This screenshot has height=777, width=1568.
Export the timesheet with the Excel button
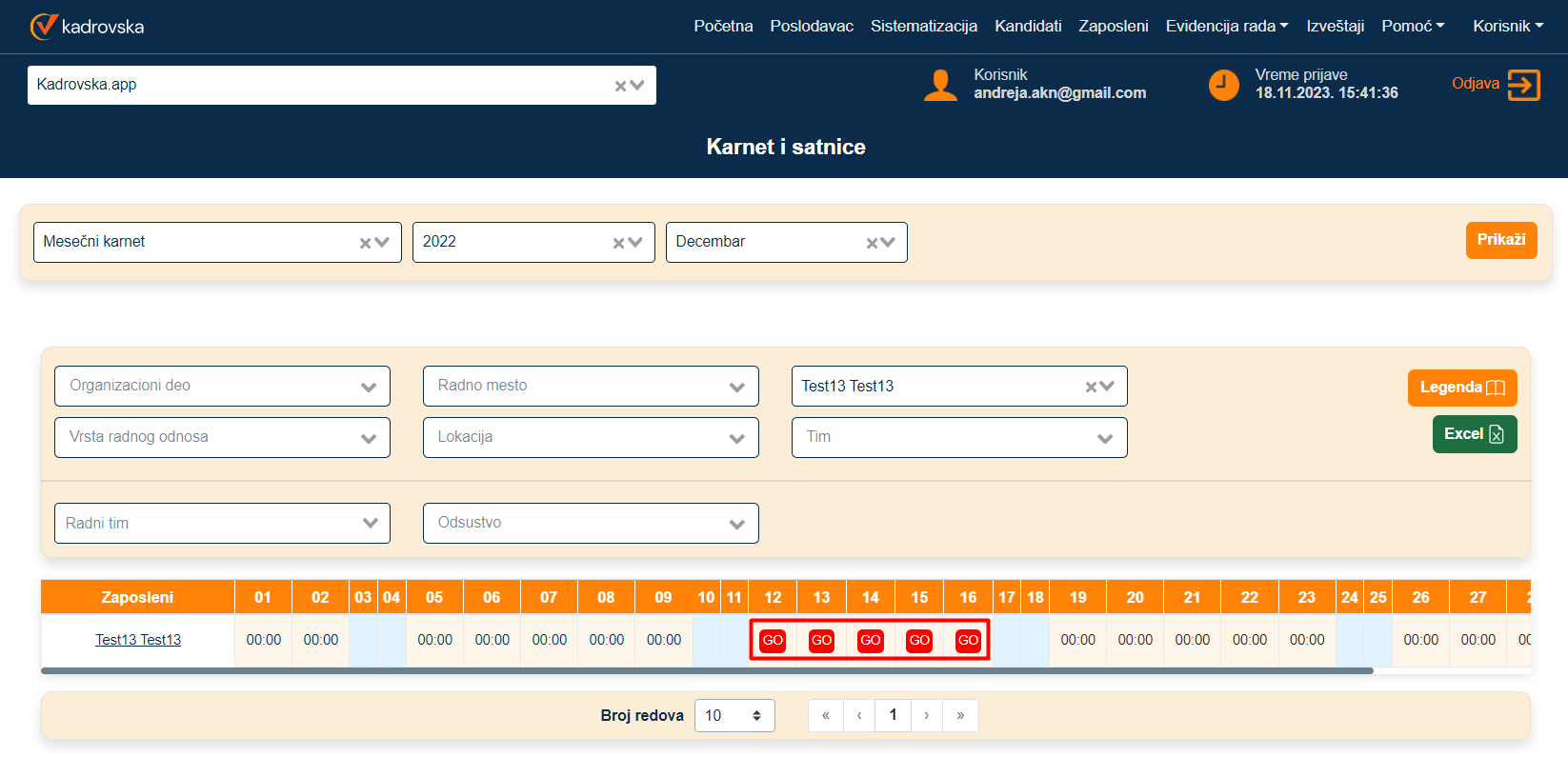point(1474,434)
